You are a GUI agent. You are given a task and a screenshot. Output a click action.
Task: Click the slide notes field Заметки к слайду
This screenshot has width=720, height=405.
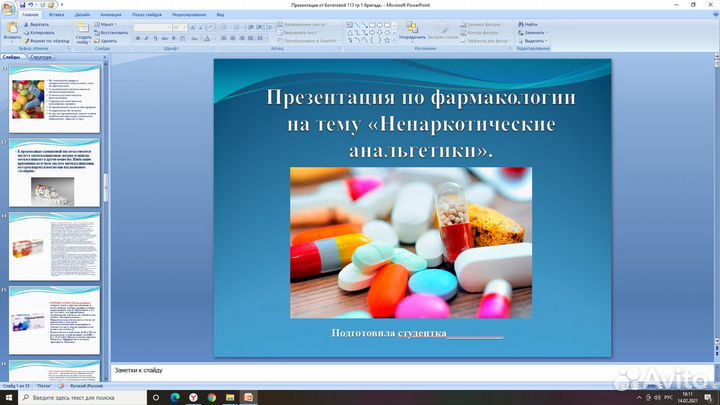pyautogui.click(x=412, y=372)
